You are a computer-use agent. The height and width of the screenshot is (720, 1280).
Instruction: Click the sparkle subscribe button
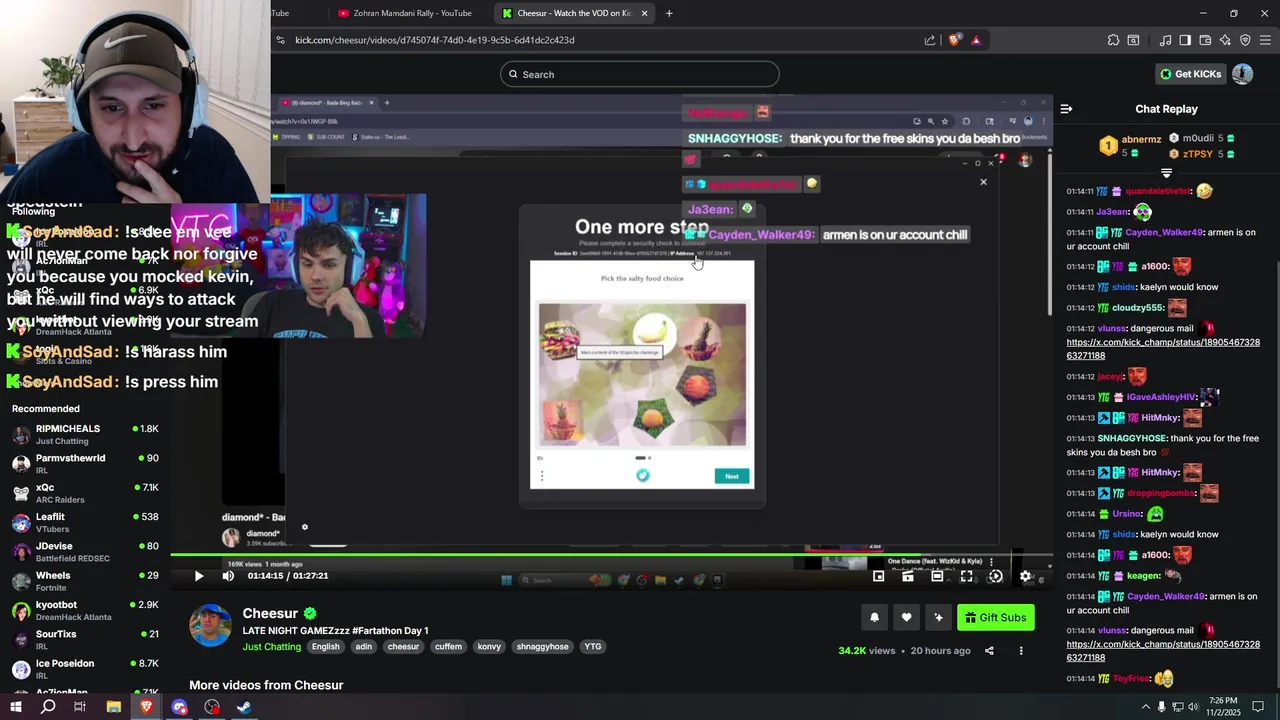938,618
